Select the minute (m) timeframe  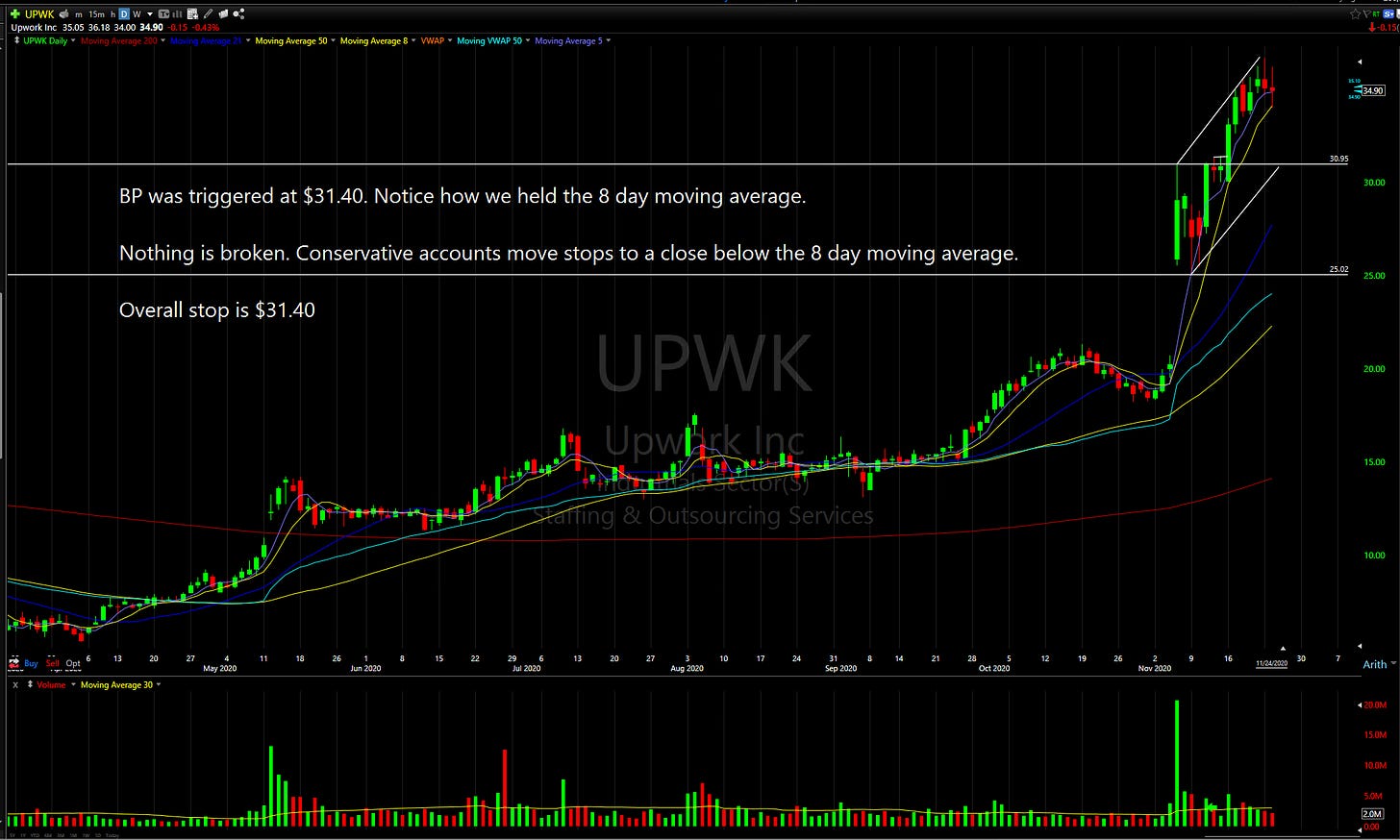(78, 14)
